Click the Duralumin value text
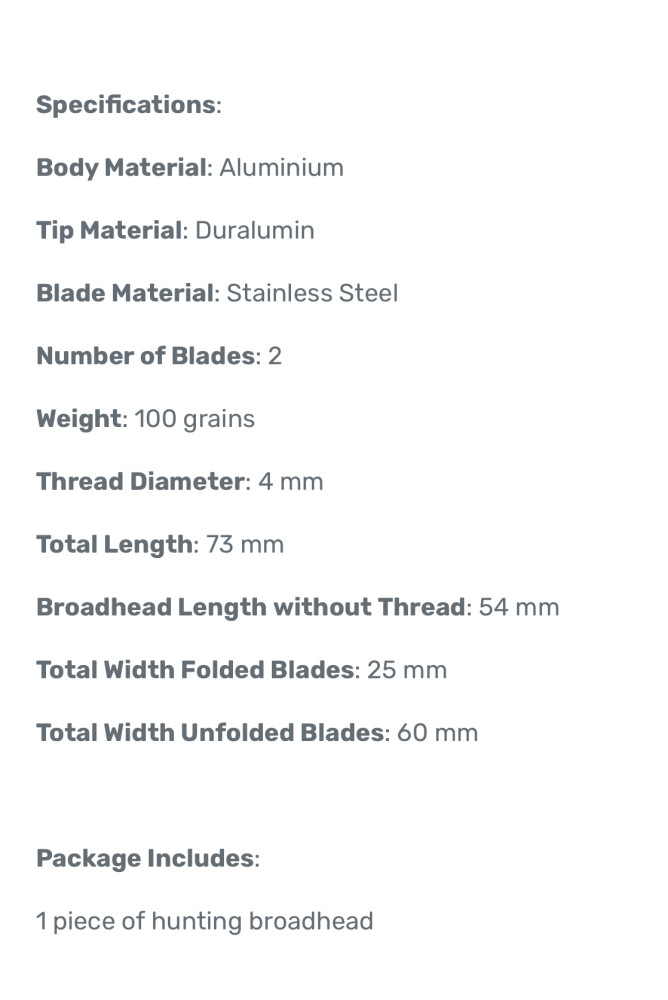The image size is (668, 1000). coord(254,231)
